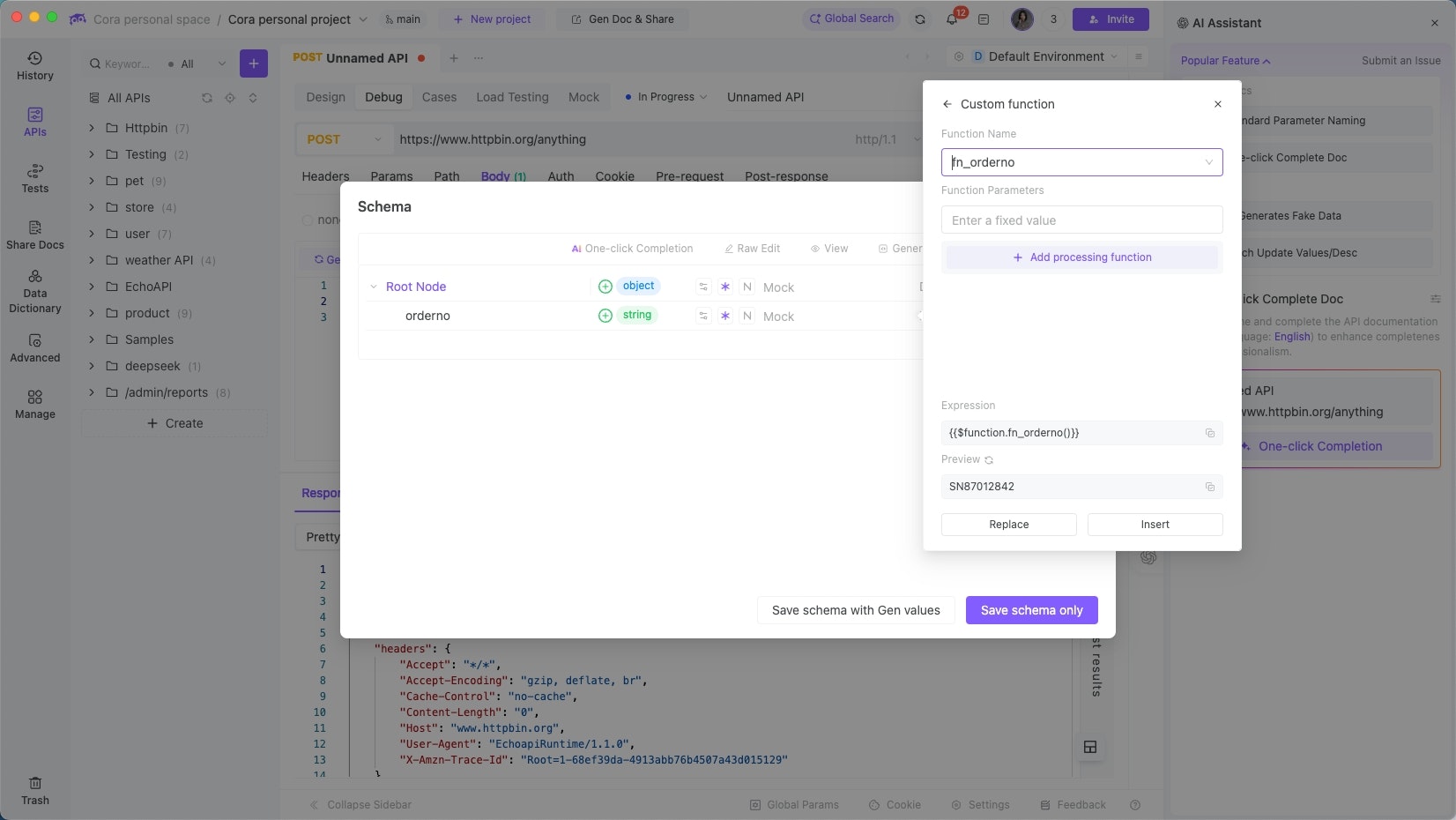This screenshot has height=820, width=1456.
Task: Click Save schema only button
Action: 1031,610
